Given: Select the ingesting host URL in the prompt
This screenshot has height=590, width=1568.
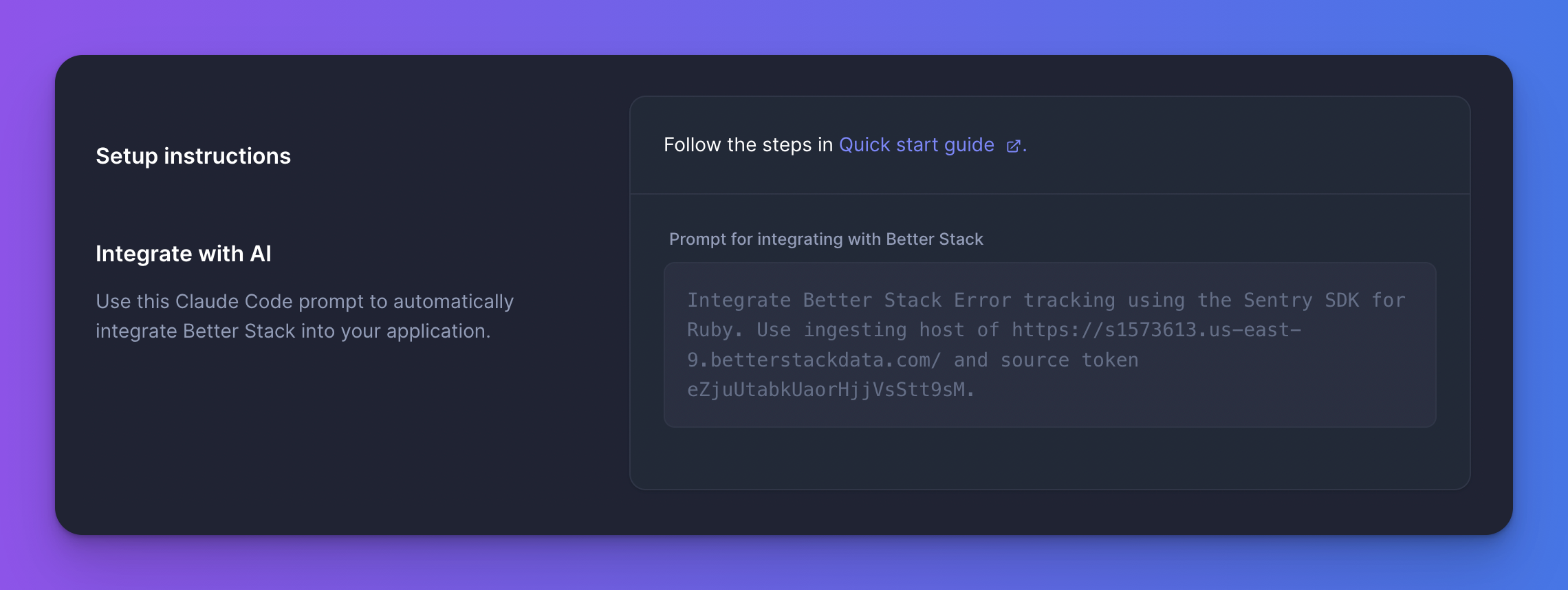Looking at the screenshot, I should [x=1155, y=329].
